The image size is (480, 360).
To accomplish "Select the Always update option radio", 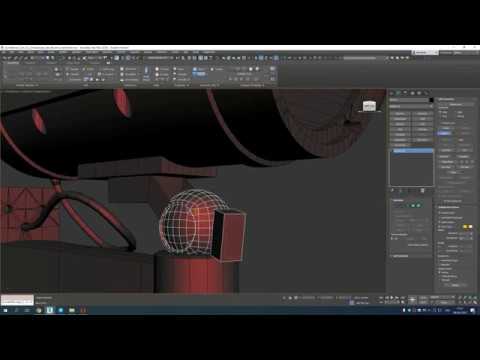I will [440, 272].
